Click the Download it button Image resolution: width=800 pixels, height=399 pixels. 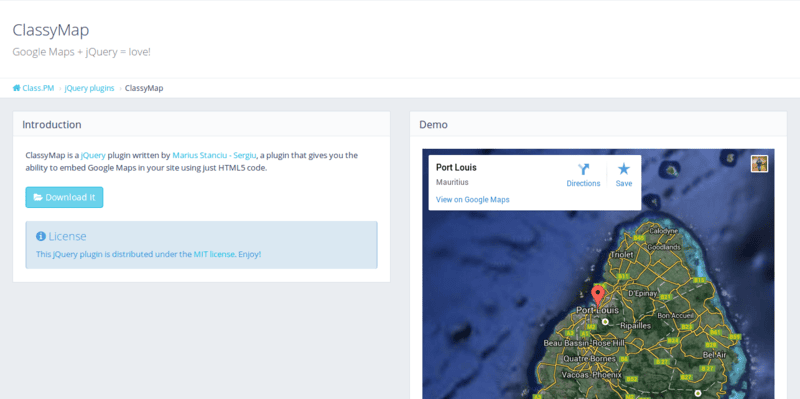pos(64,197)
